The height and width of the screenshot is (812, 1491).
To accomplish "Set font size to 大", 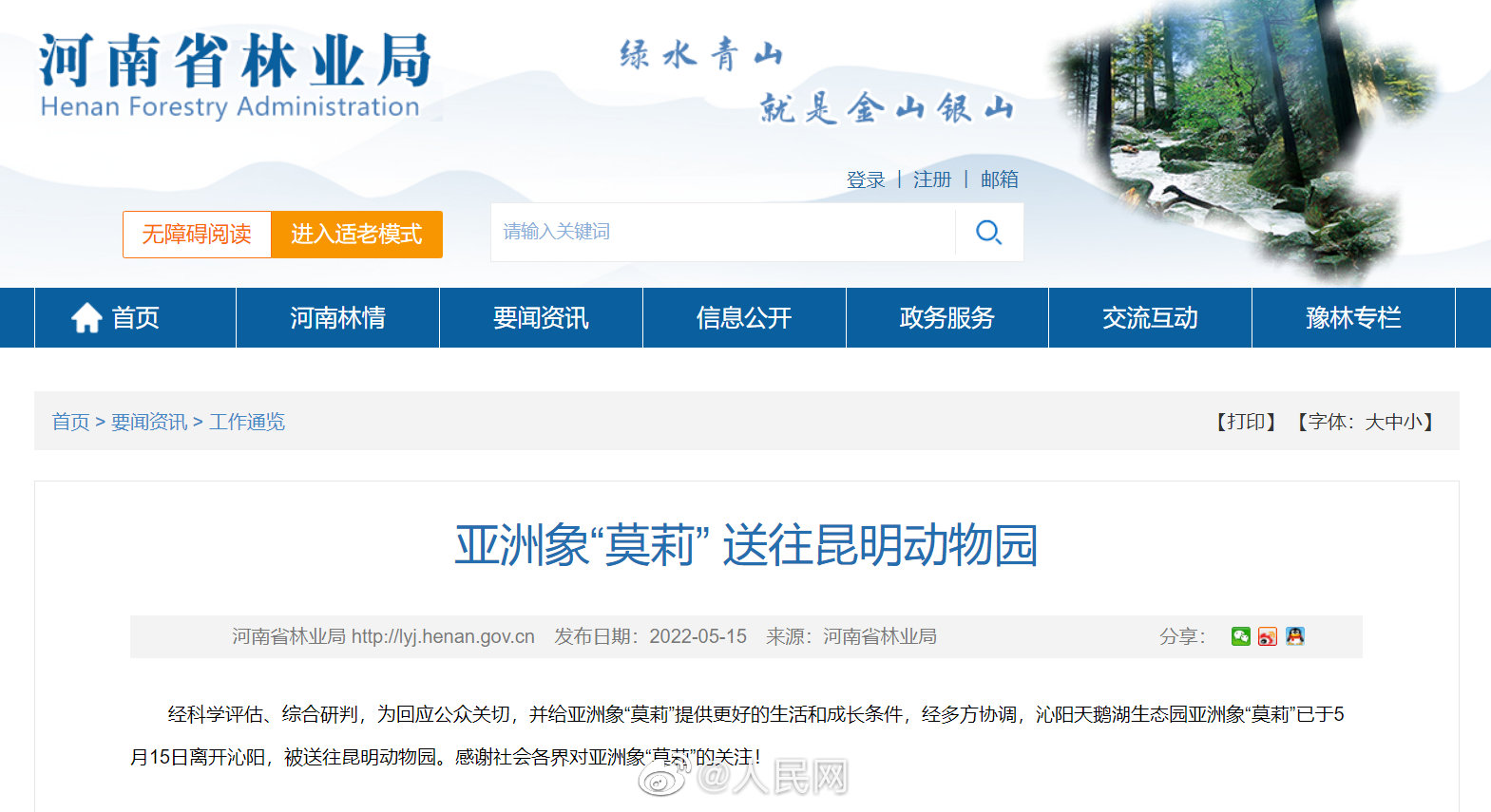I will pos(1374,422).
